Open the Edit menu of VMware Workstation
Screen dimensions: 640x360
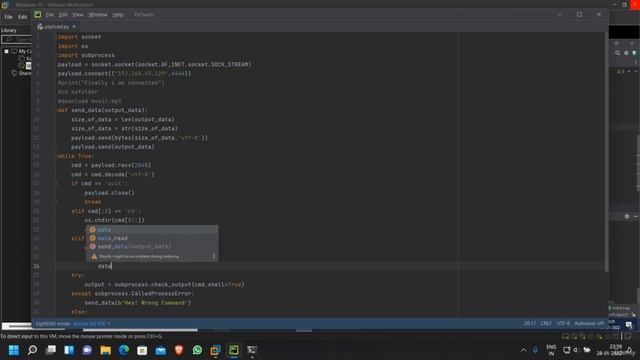22,17
